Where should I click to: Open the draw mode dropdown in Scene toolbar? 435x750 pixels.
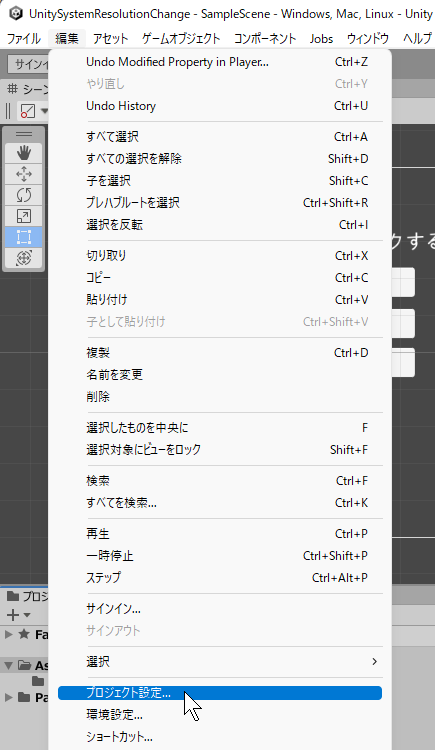coord(33,111)
